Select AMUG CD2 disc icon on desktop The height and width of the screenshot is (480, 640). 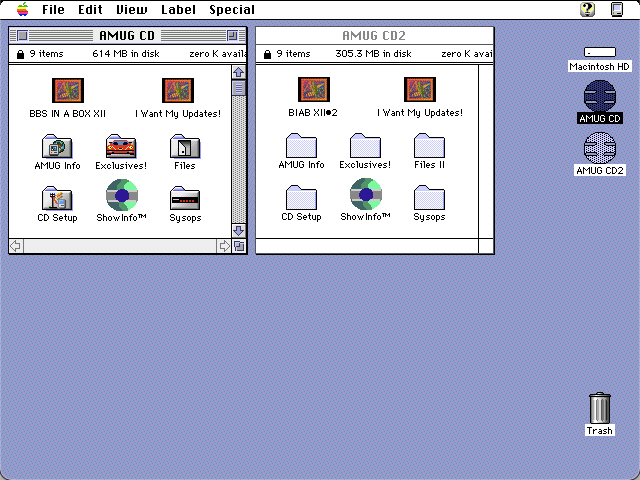(x=600, y=148)
